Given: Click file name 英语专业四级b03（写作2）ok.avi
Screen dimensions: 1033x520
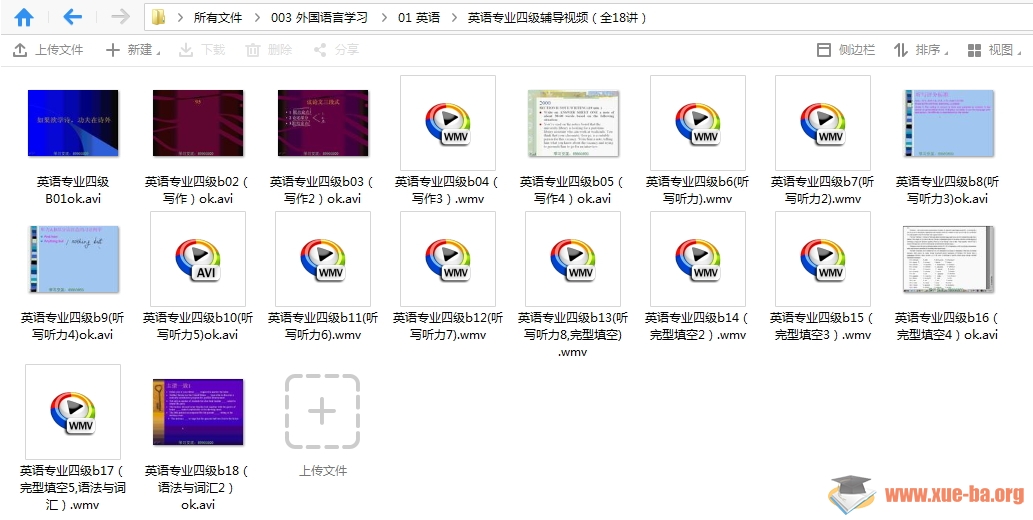Looking at the screenshot, I should point(323,190).
